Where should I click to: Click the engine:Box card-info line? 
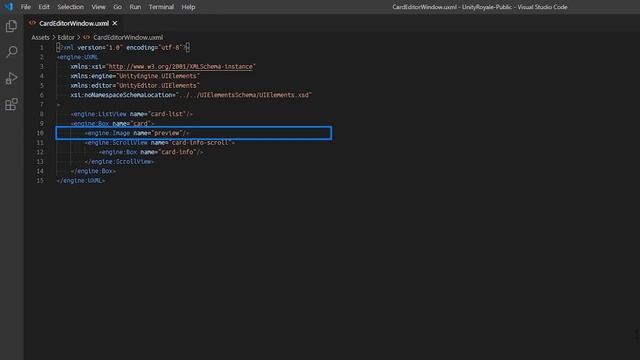[151, 152]
